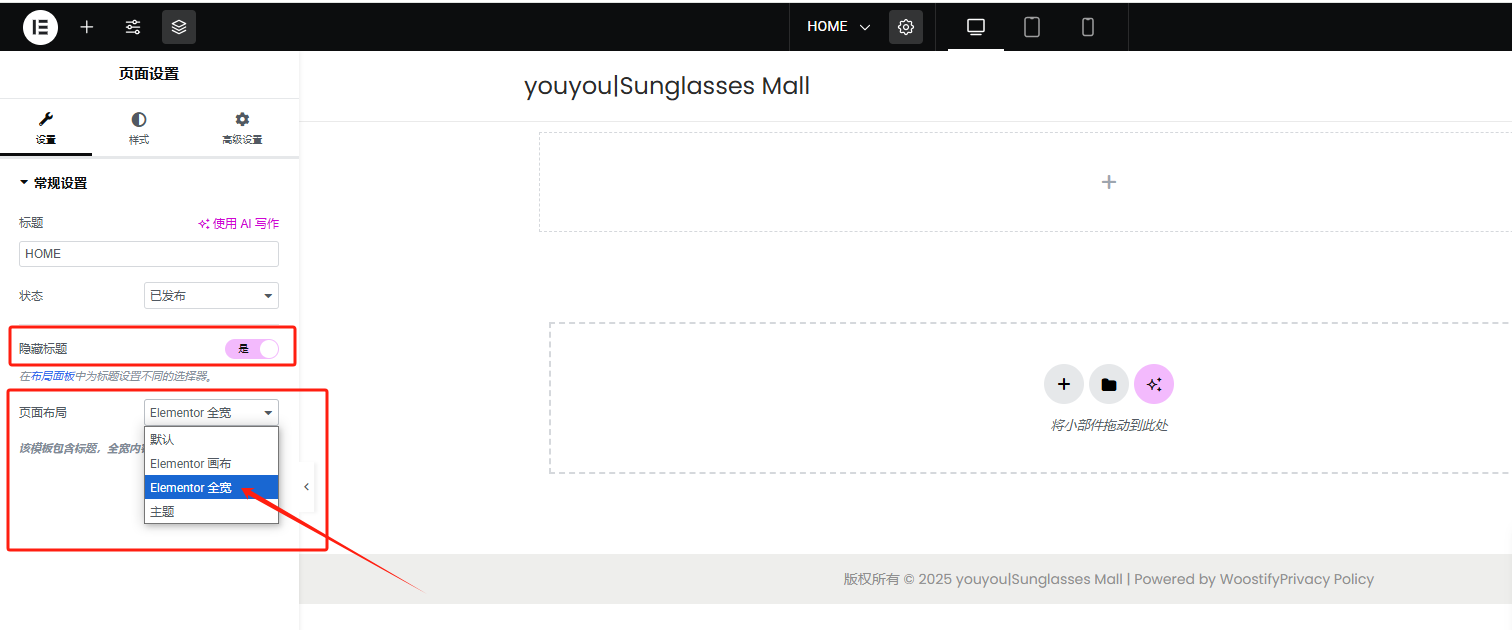Open site settings sliders icon
Viewport: 1512px width, 630px height.
coord(133,27)
